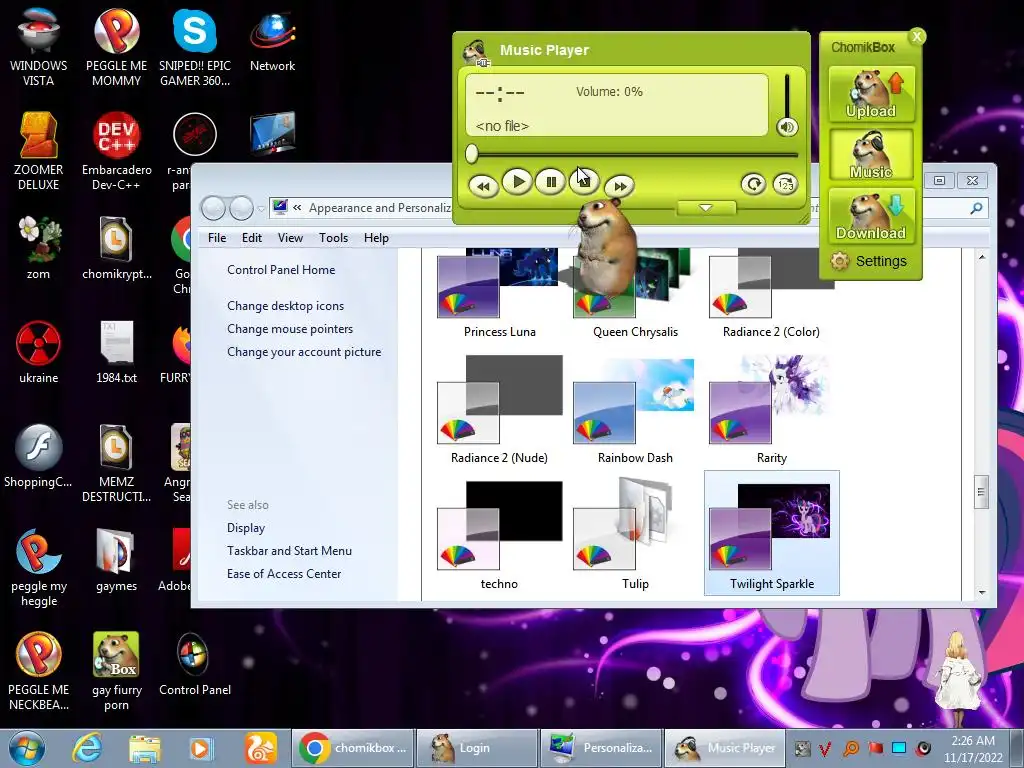Select the techno theme
Image resolution: width=1024 pixels, height=768 pixels.
(x=500, y=534)
